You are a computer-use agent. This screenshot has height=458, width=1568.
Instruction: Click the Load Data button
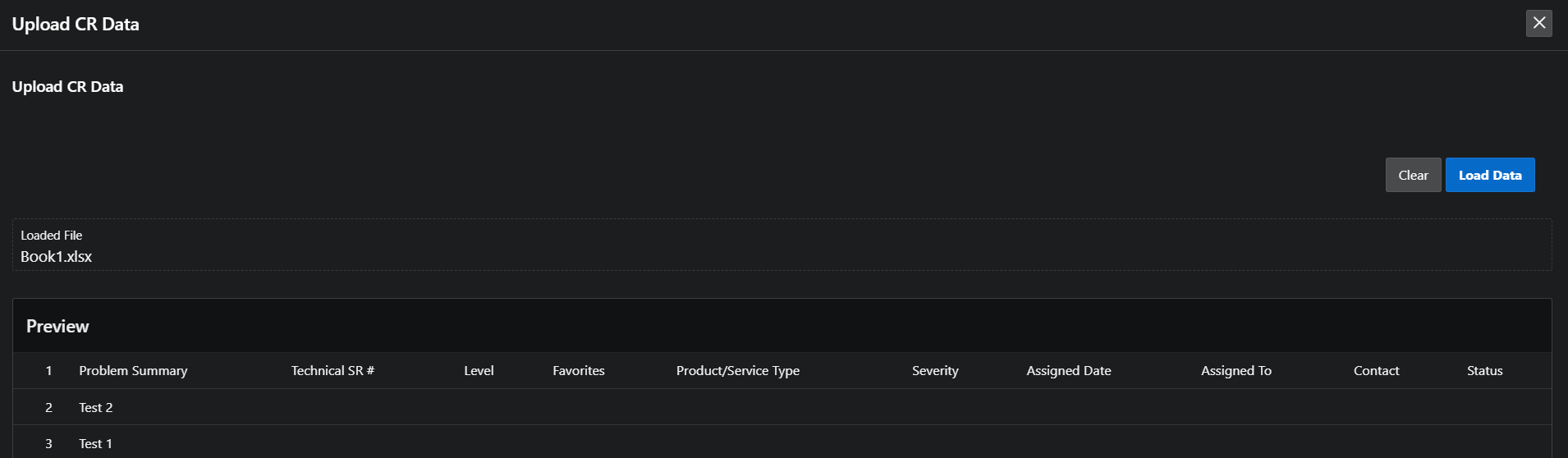click(x=1489, y=175)
